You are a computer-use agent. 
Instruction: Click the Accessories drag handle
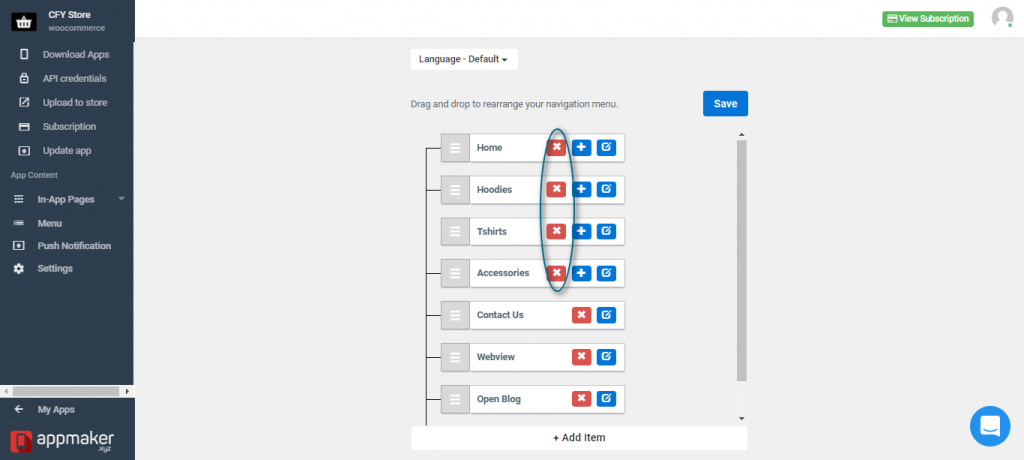455,273
